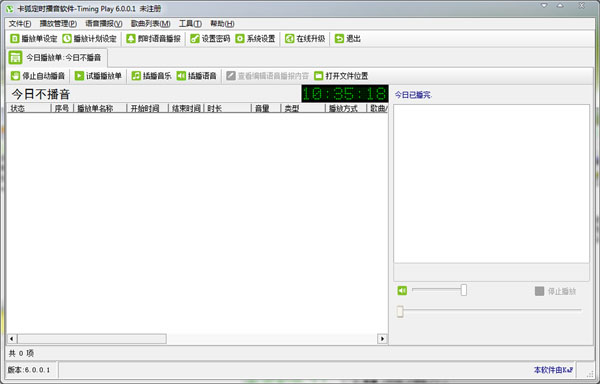Screen dimensions: 600x384
Task: Click 插播语音 insert voice button
Action: pos(197,76)
